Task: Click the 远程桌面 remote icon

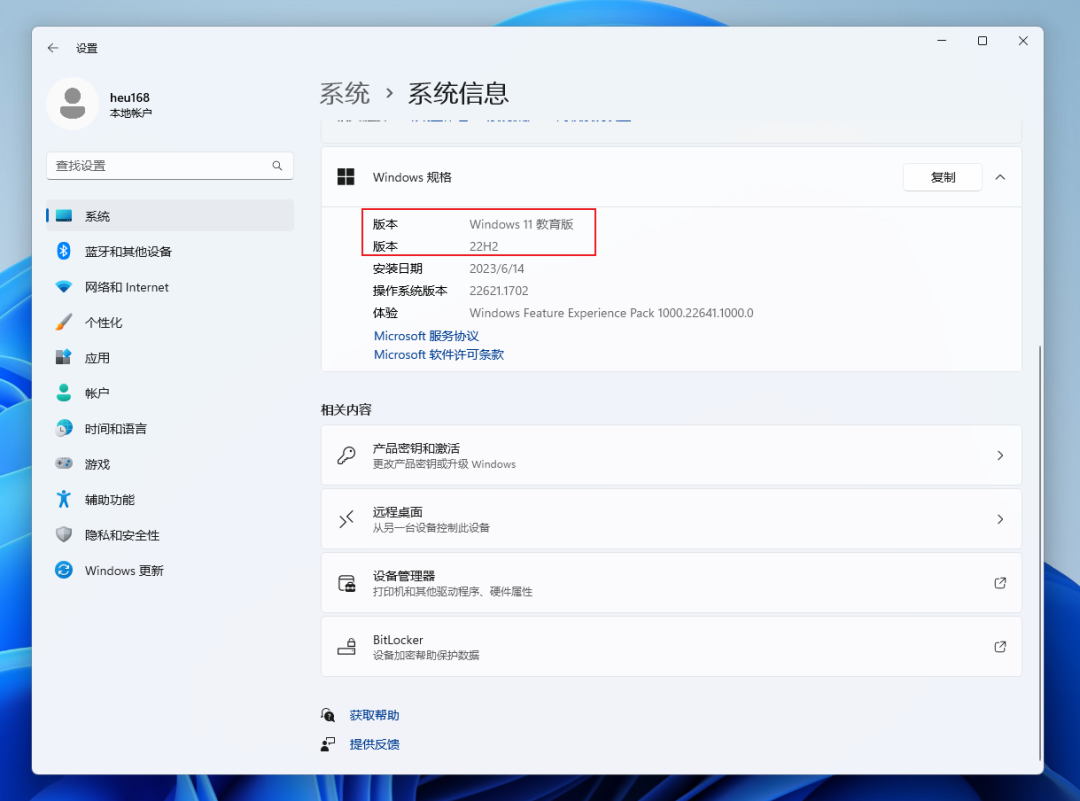Action: click(346, 519)
